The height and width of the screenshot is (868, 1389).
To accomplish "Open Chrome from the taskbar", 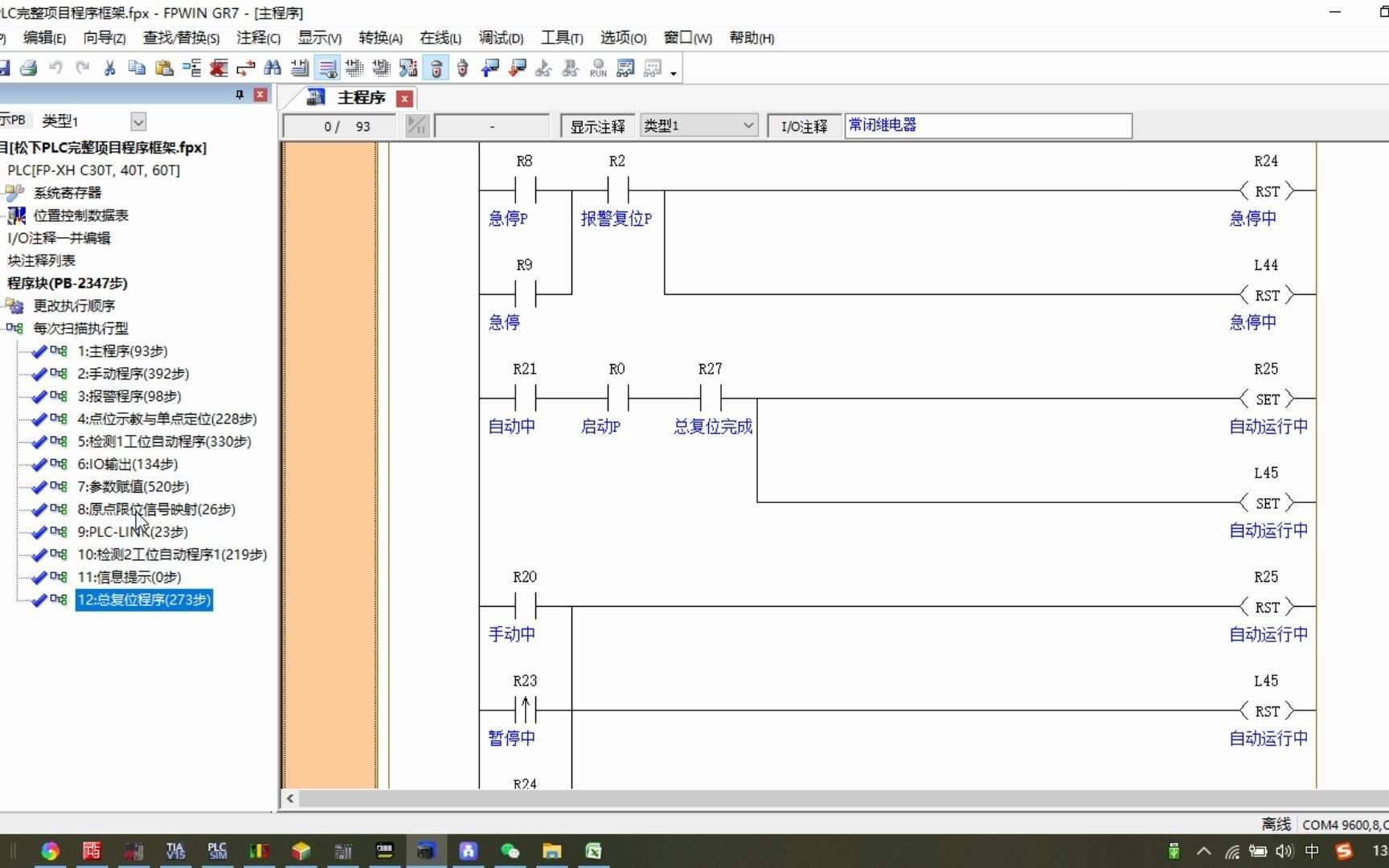I will pyautogui.click(x=50, y=851).
